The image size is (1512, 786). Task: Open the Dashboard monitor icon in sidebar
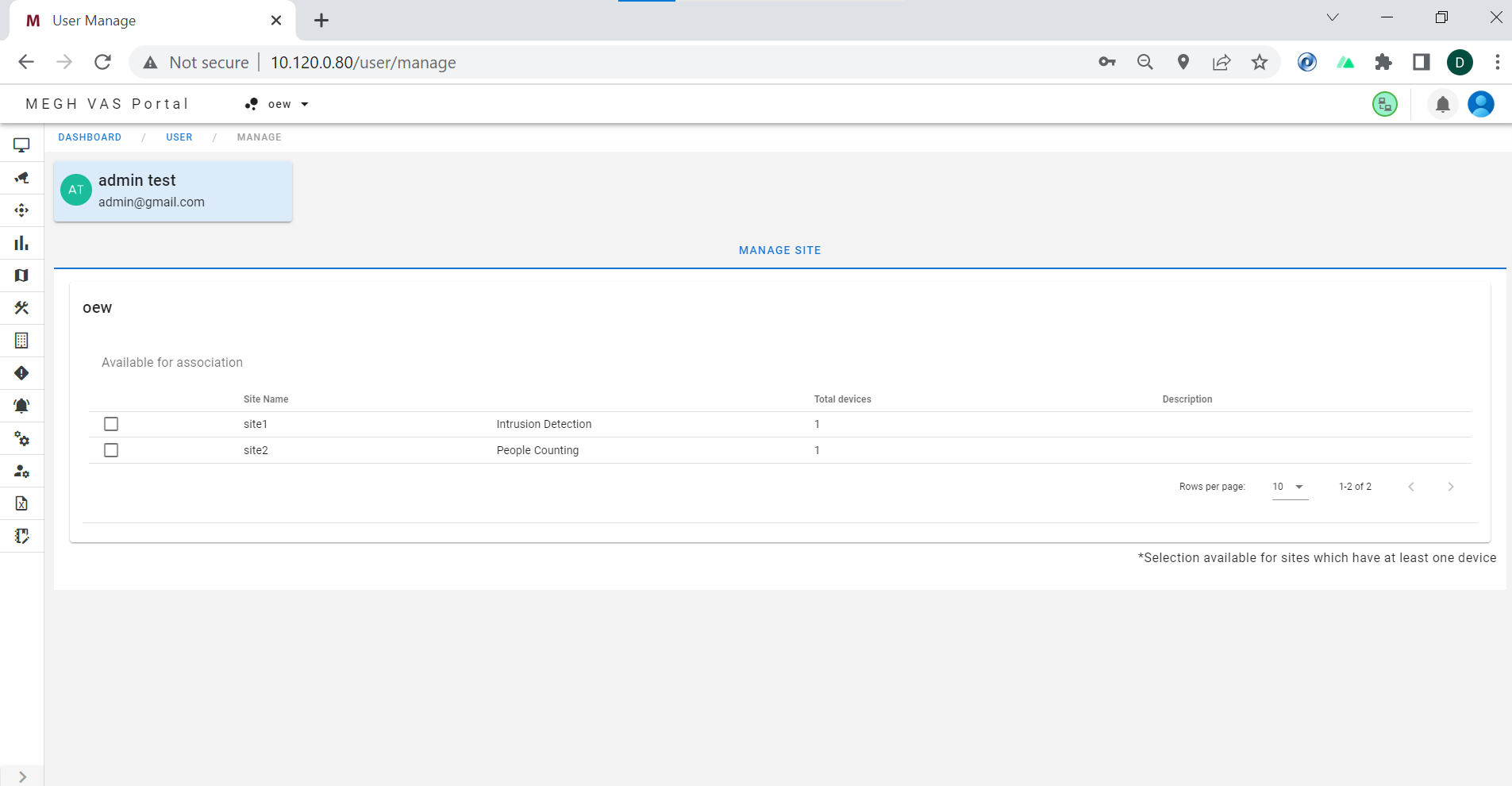tap(21, 144)
